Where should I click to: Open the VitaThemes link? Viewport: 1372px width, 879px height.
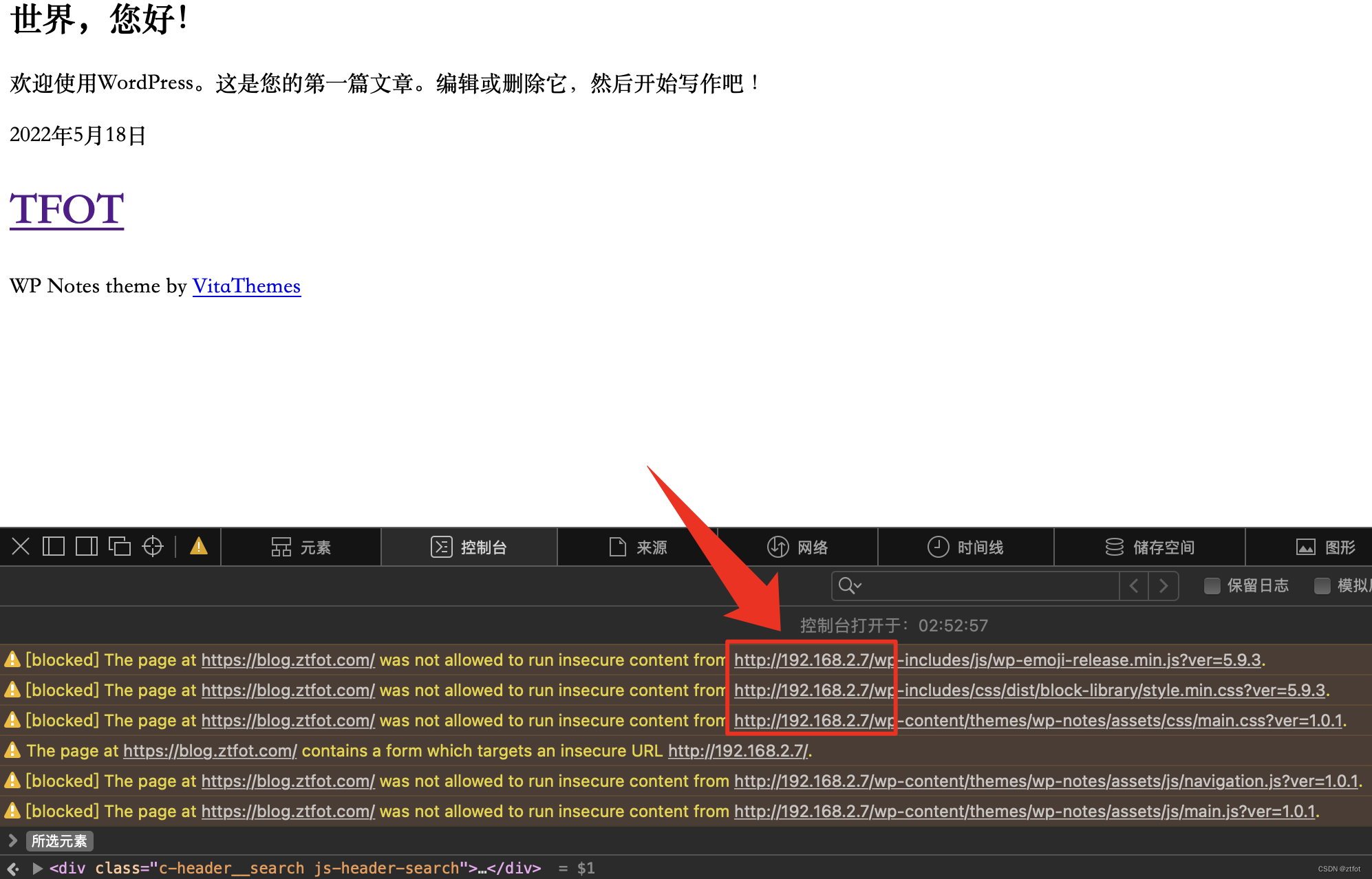coord(246,286)
